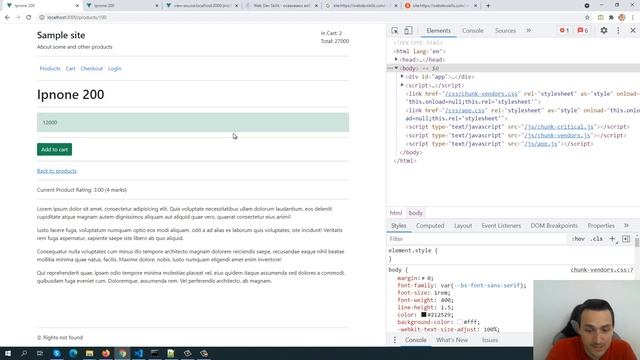Image resolution: width=640 pixels, height=360 pixels.
Task: Open DevTools settings gear
Action: coord(604,31)
